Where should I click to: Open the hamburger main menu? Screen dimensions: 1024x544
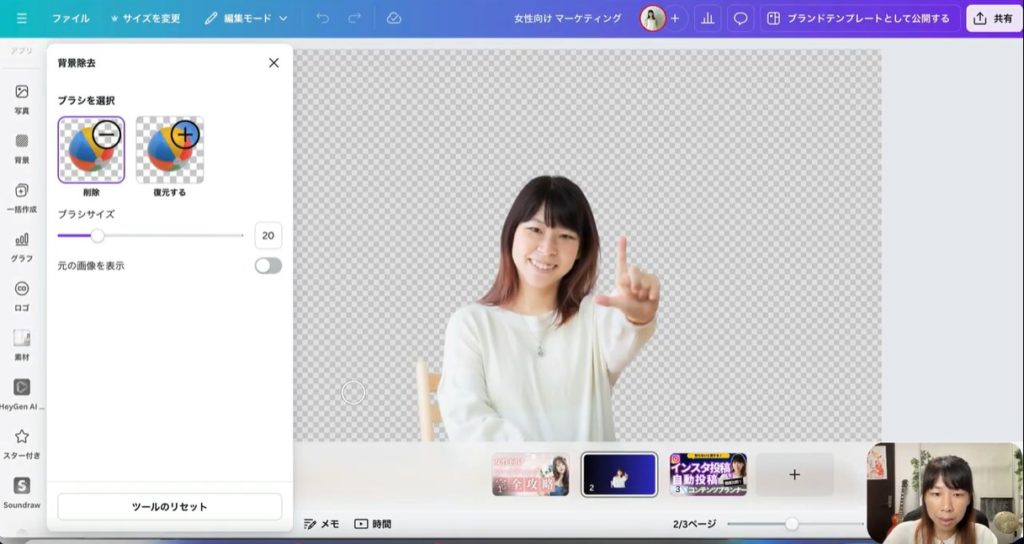point(22,18)
